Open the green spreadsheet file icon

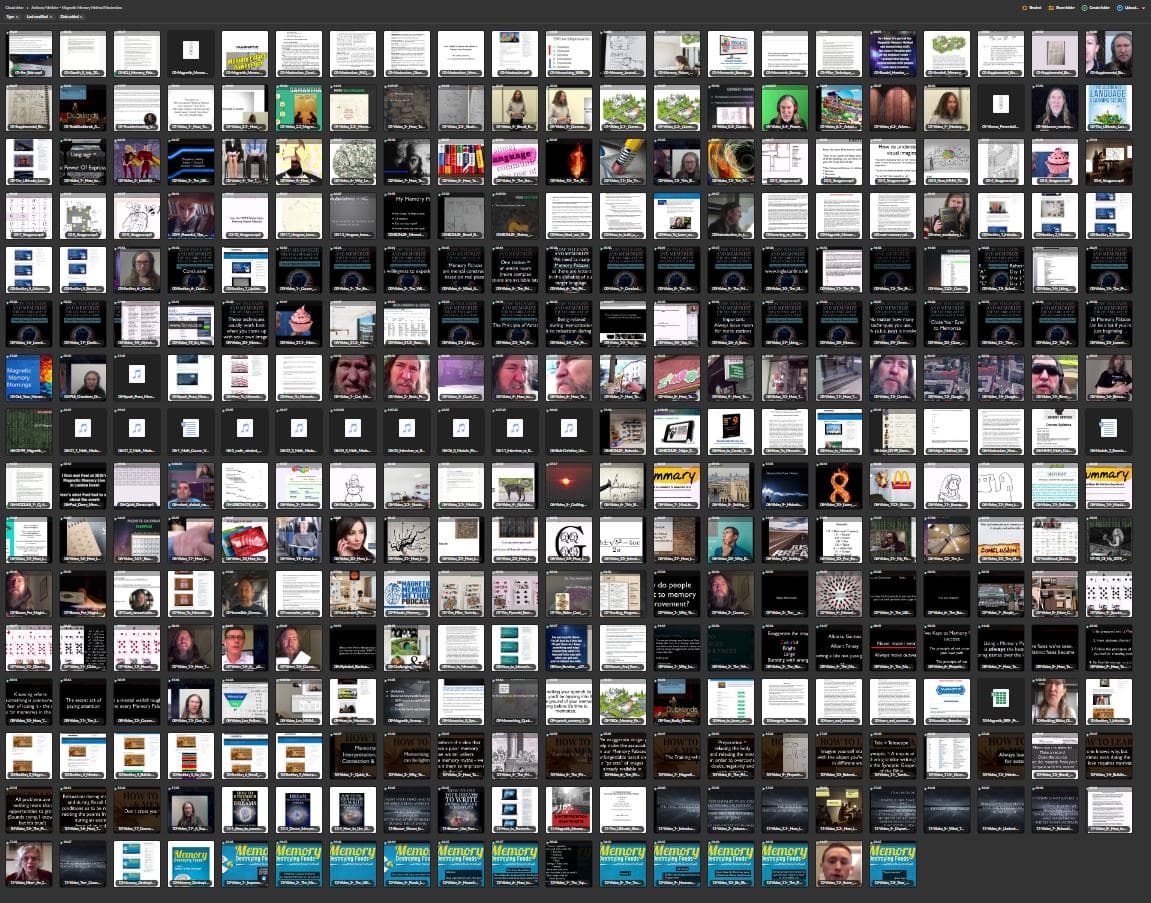[x=1000, y=697]
